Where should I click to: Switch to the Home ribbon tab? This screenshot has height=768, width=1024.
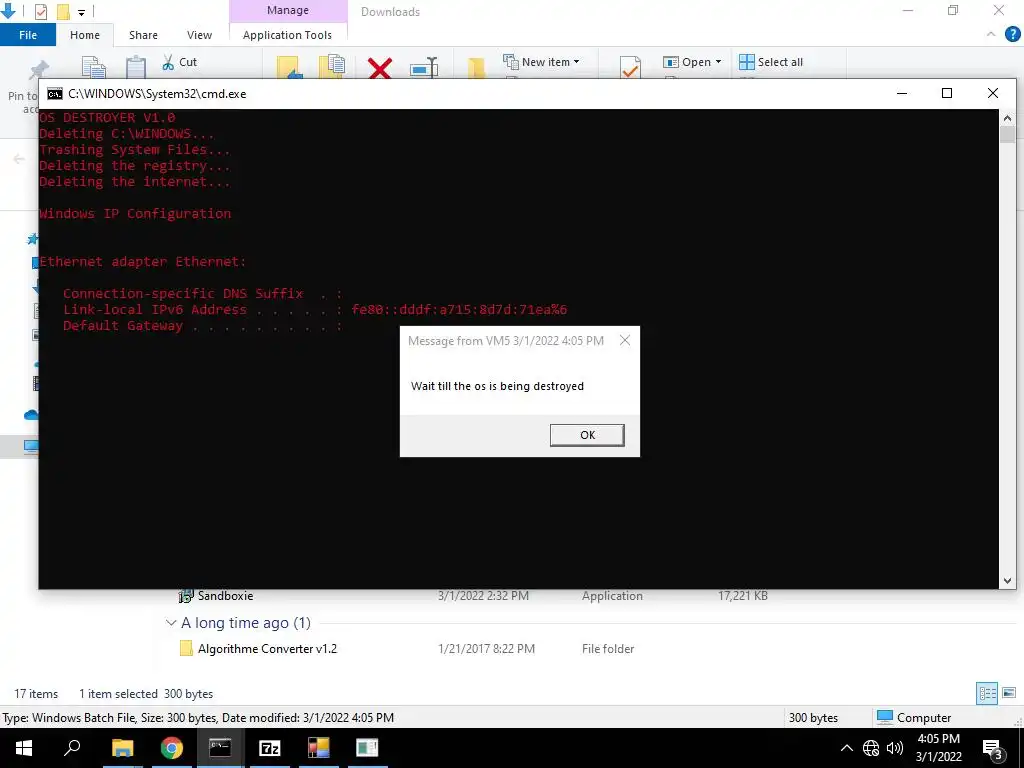point(85,35)
